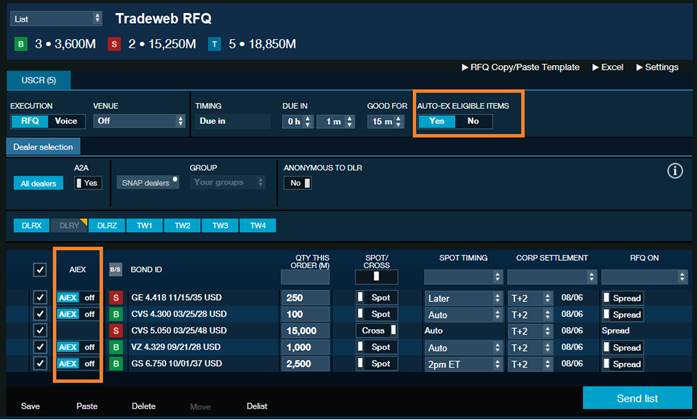Click the Send list button
The image size is (697, 420).
(x=637, y=398)
